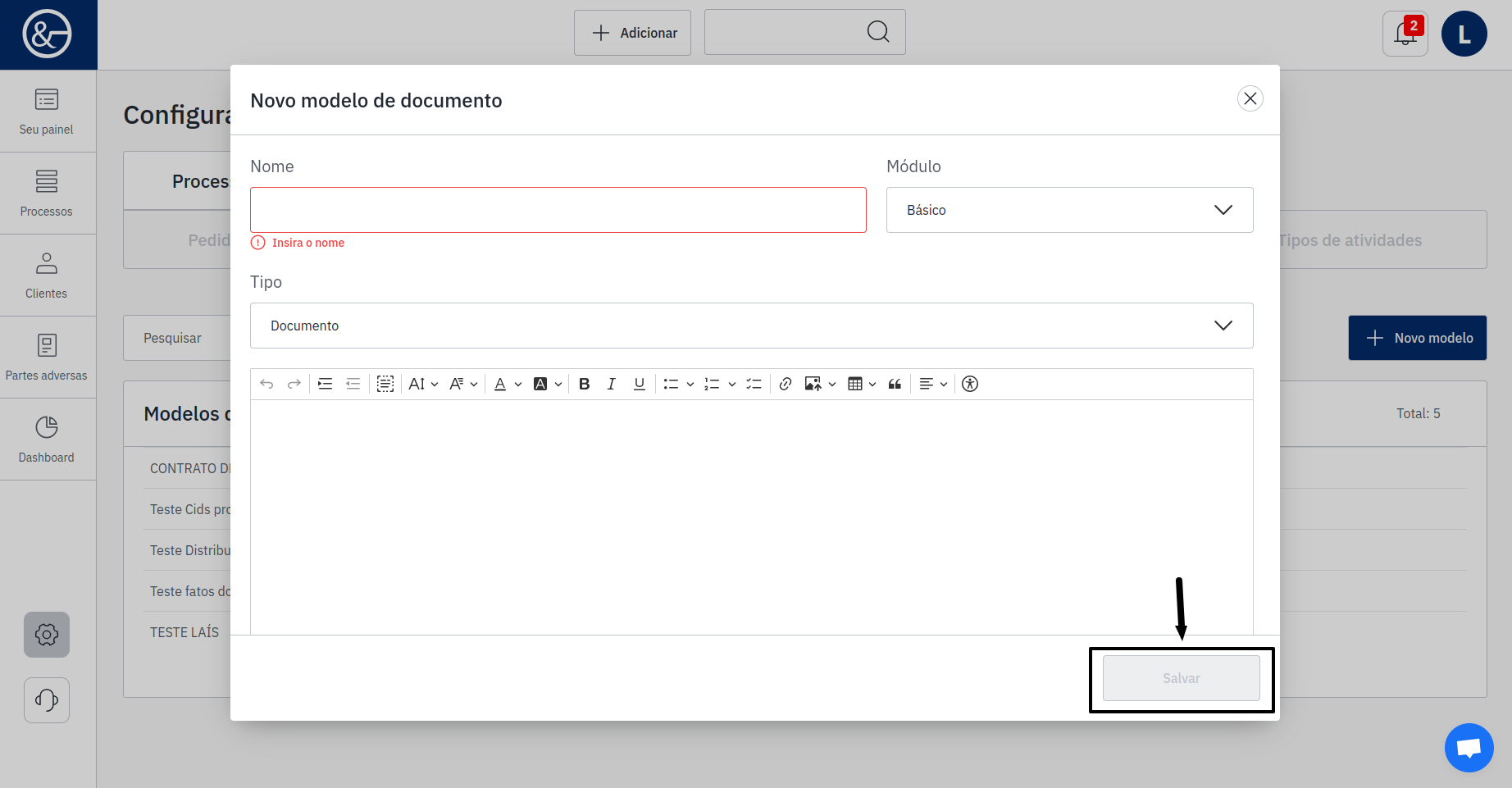
Task: Open Dashboard in the sidebar
Action: pos(47,440)
